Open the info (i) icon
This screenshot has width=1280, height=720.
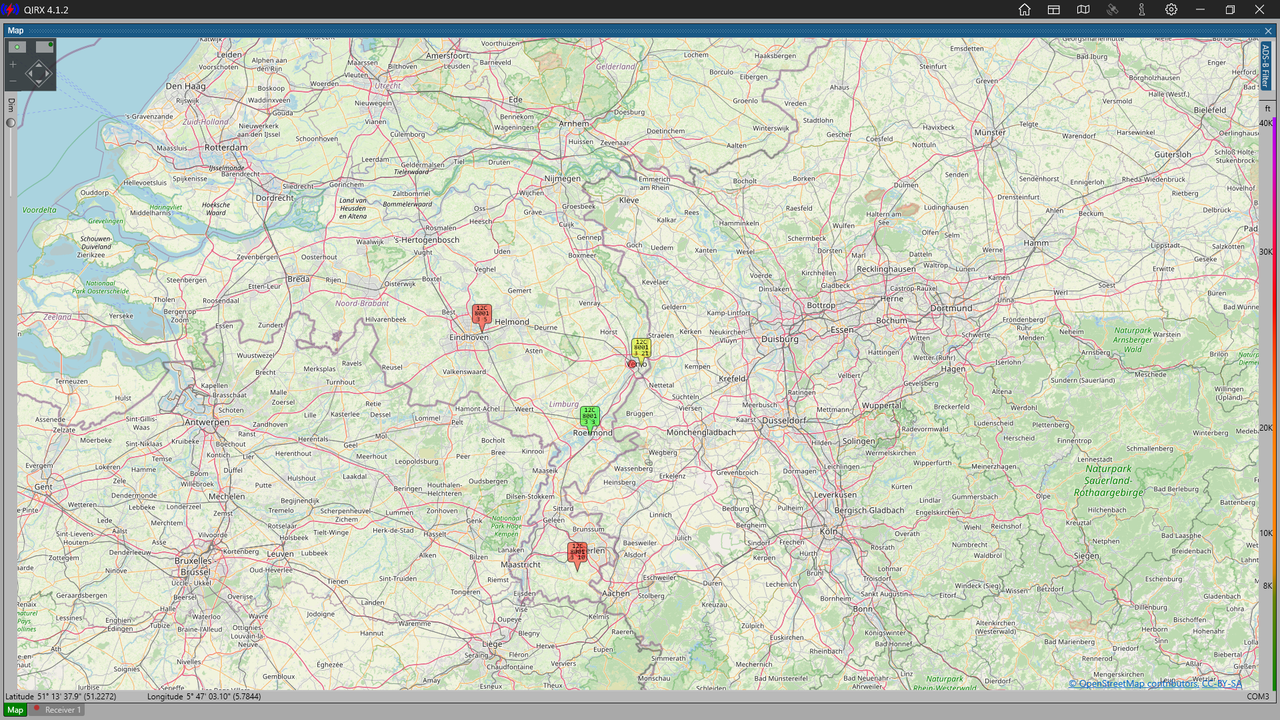tap(1141, 10)
